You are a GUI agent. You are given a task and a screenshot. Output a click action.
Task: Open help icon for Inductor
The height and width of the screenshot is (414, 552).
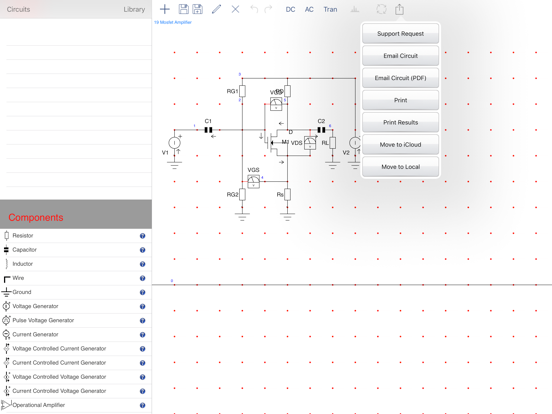(x=143, y=264)
